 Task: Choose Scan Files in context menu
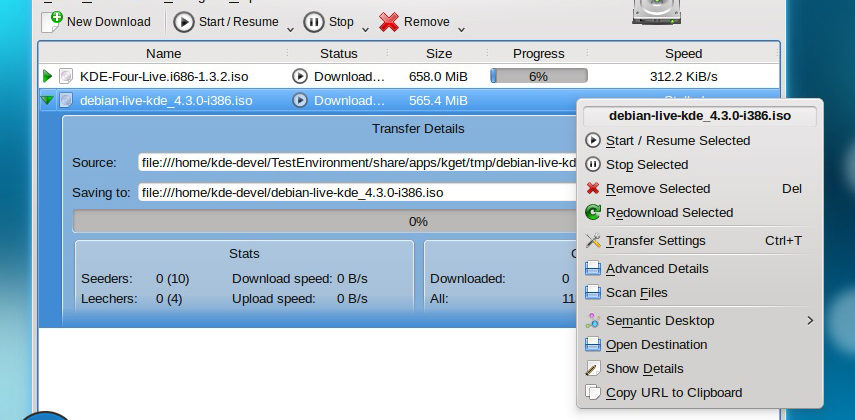click(700, 293)
